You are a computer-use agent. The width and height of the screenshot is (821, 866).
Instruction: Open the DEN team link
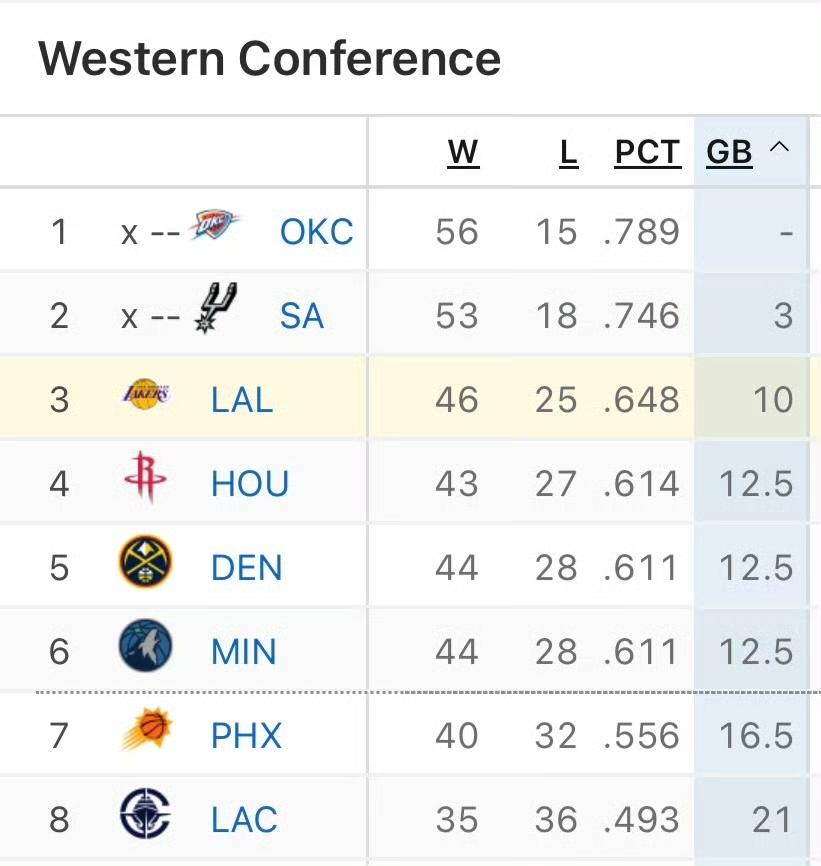246,566
